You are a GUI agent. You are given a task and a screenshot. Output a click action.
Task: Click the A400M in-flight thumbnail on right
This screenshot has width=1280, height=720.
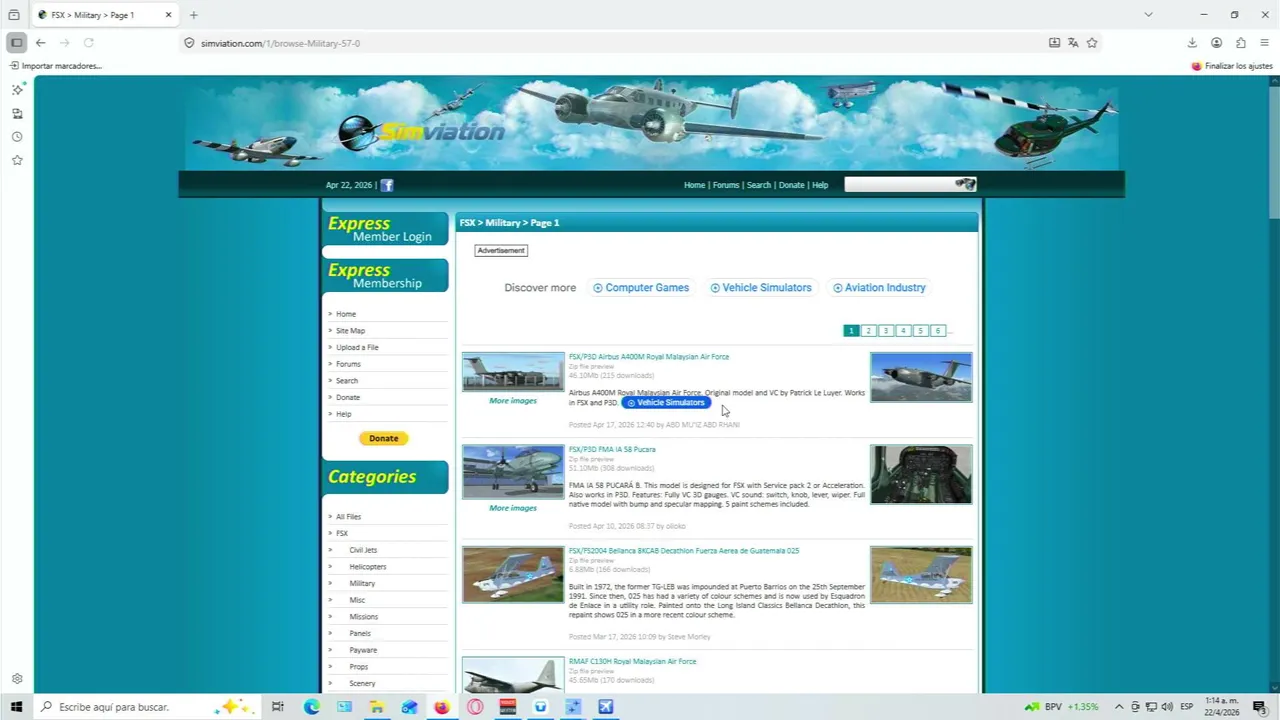(x=921, y=377)
